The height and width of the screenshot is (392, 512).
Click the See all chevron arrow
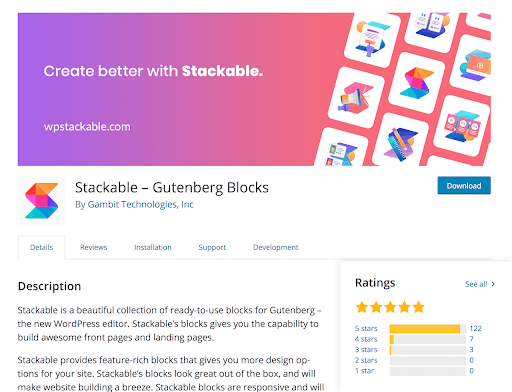pyautogui.click(x=493, y=284)
